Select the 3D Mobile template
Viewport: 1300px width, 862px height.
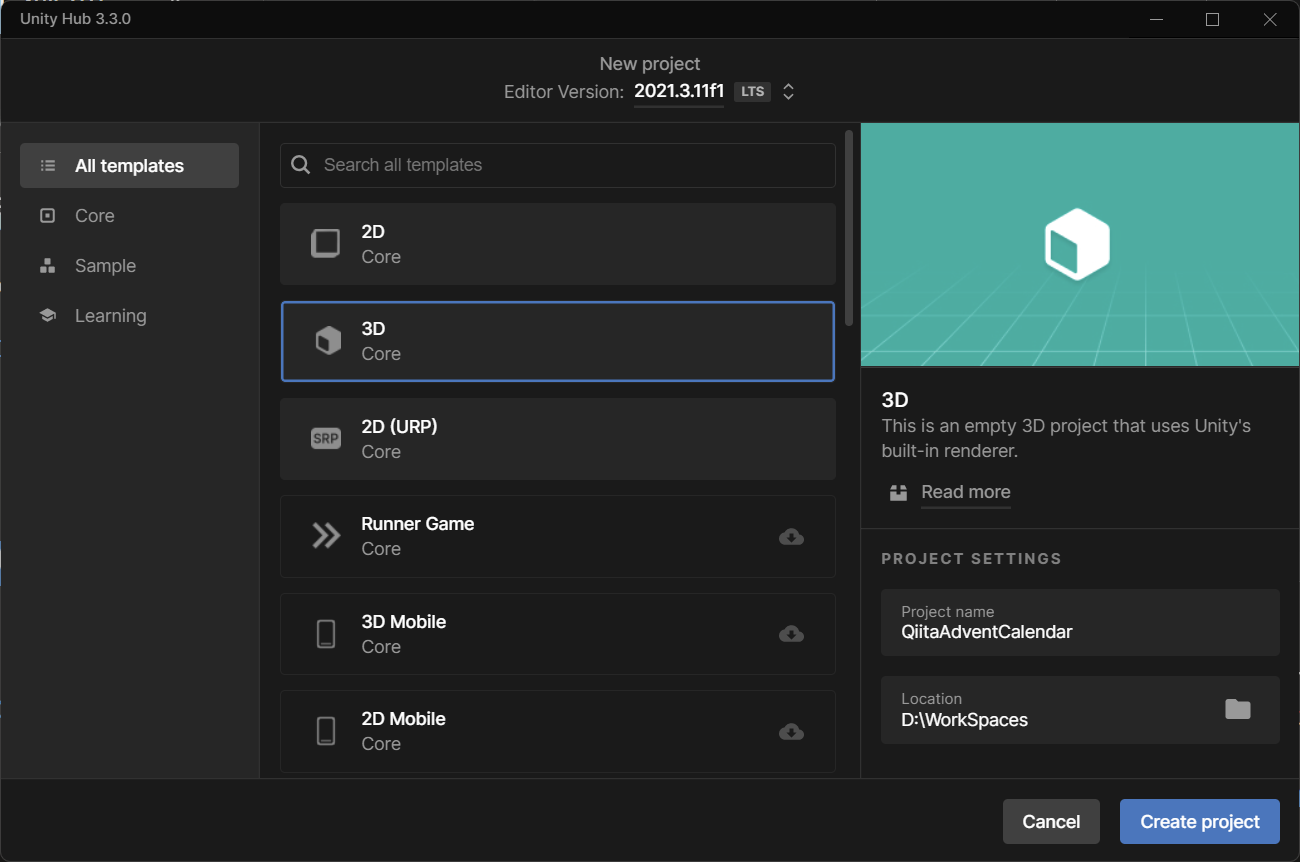tap(558, 634)
